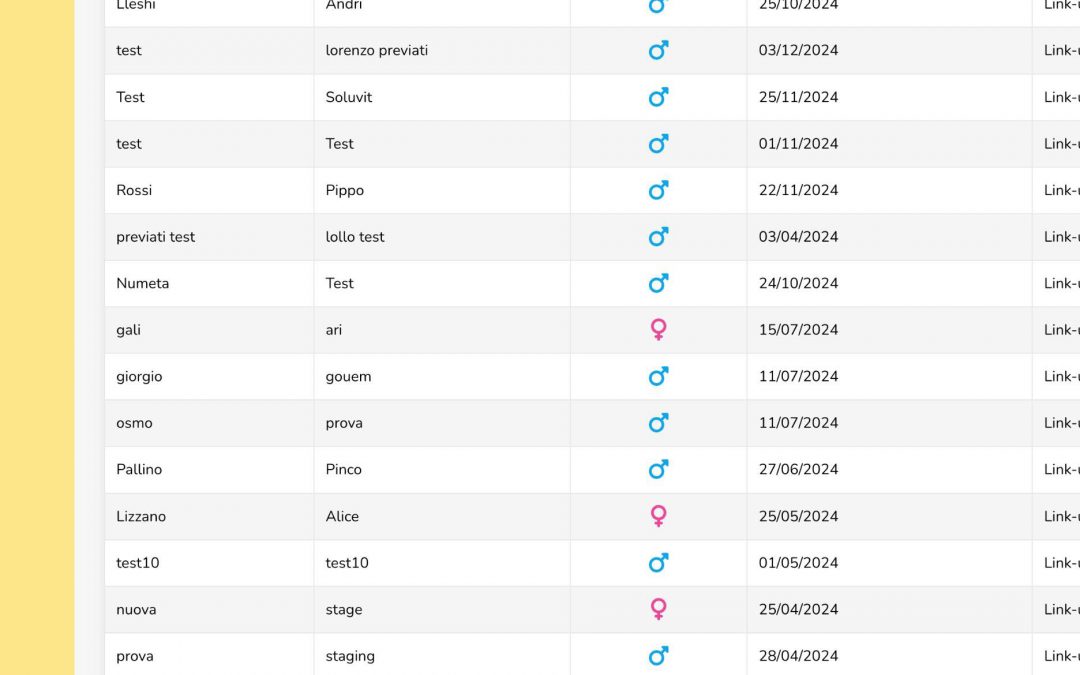Screen dimensions: 1080x675
Task: Click the male icon in giorgio gouem row
Action: (658, 376)
